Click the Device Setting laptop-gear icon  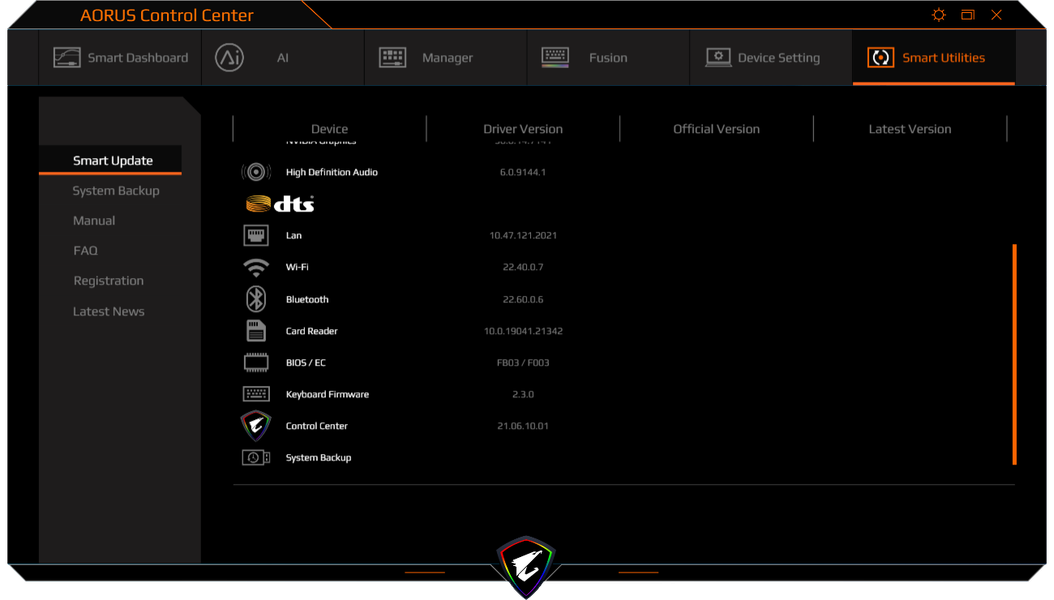(718, 58)
